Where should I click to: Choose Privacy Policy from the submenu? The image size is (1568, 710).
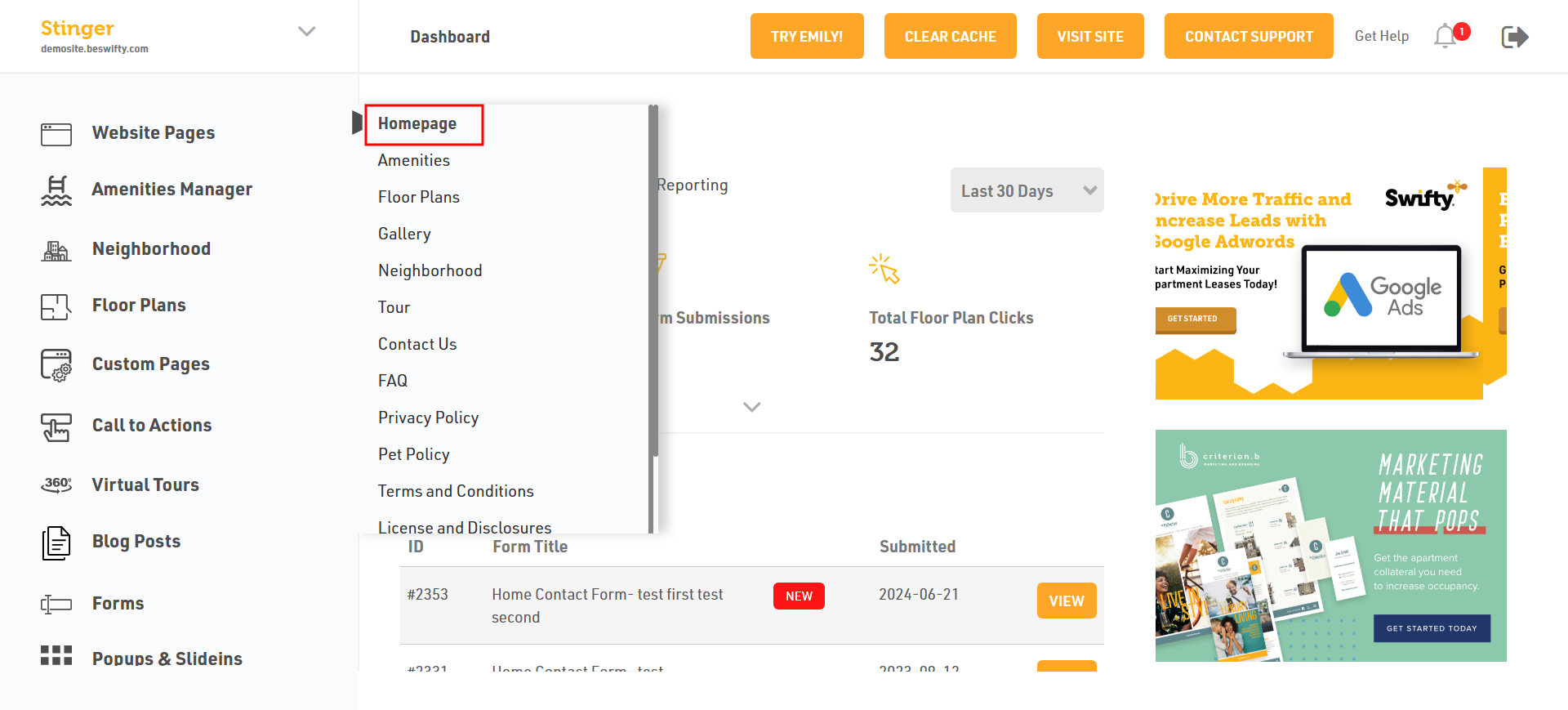click(428, 418)
